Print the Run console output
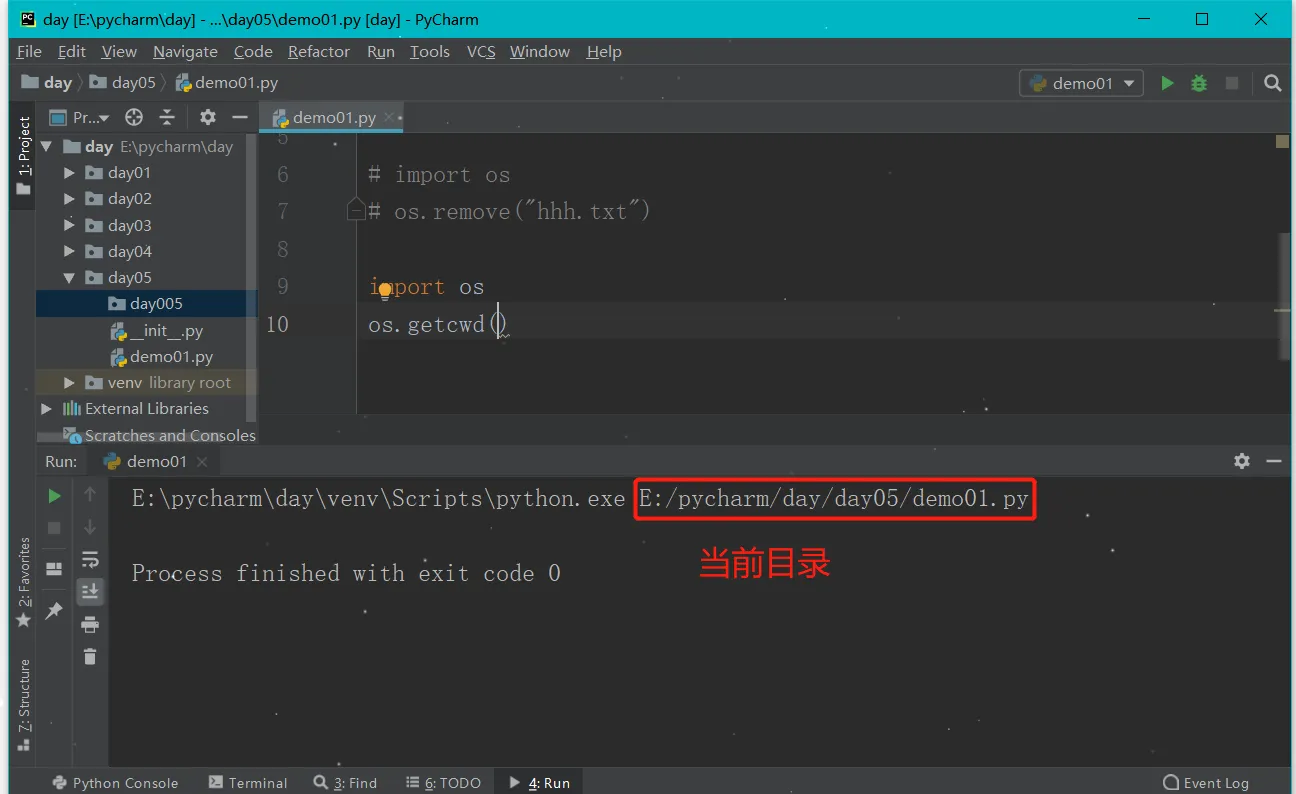 point(90,625)
